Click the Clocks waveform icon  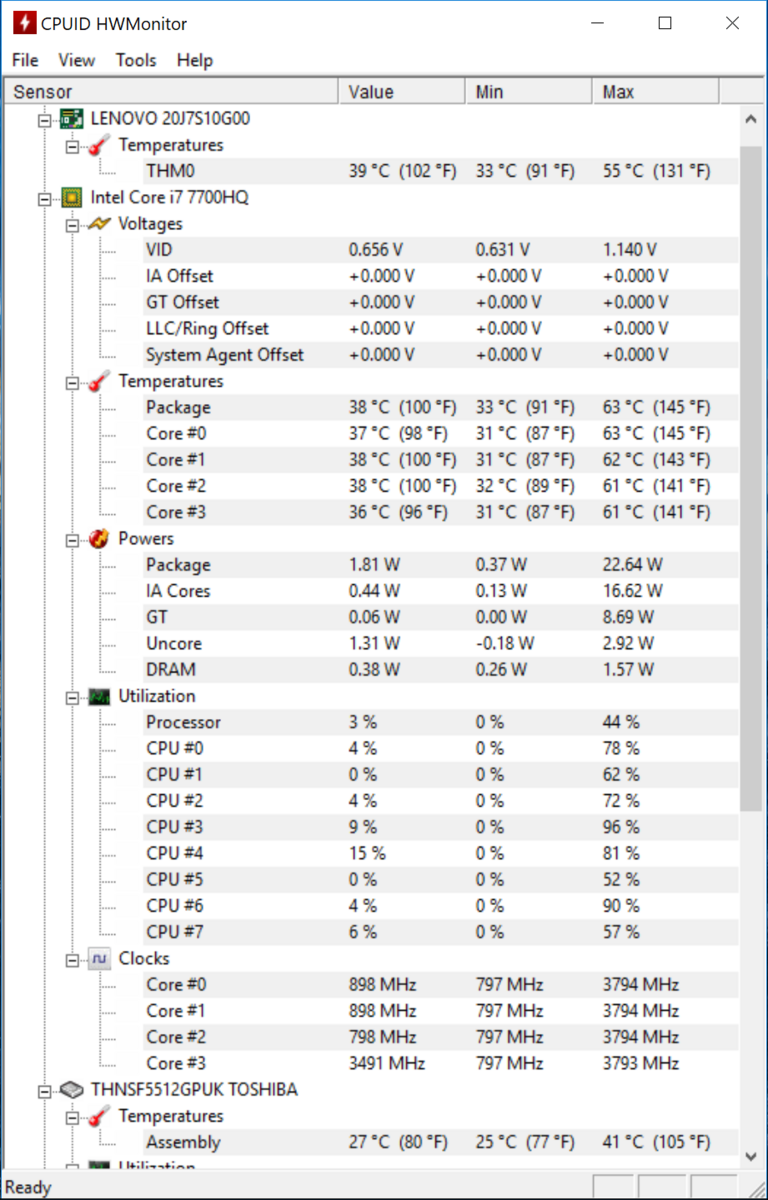coord(99,958)
